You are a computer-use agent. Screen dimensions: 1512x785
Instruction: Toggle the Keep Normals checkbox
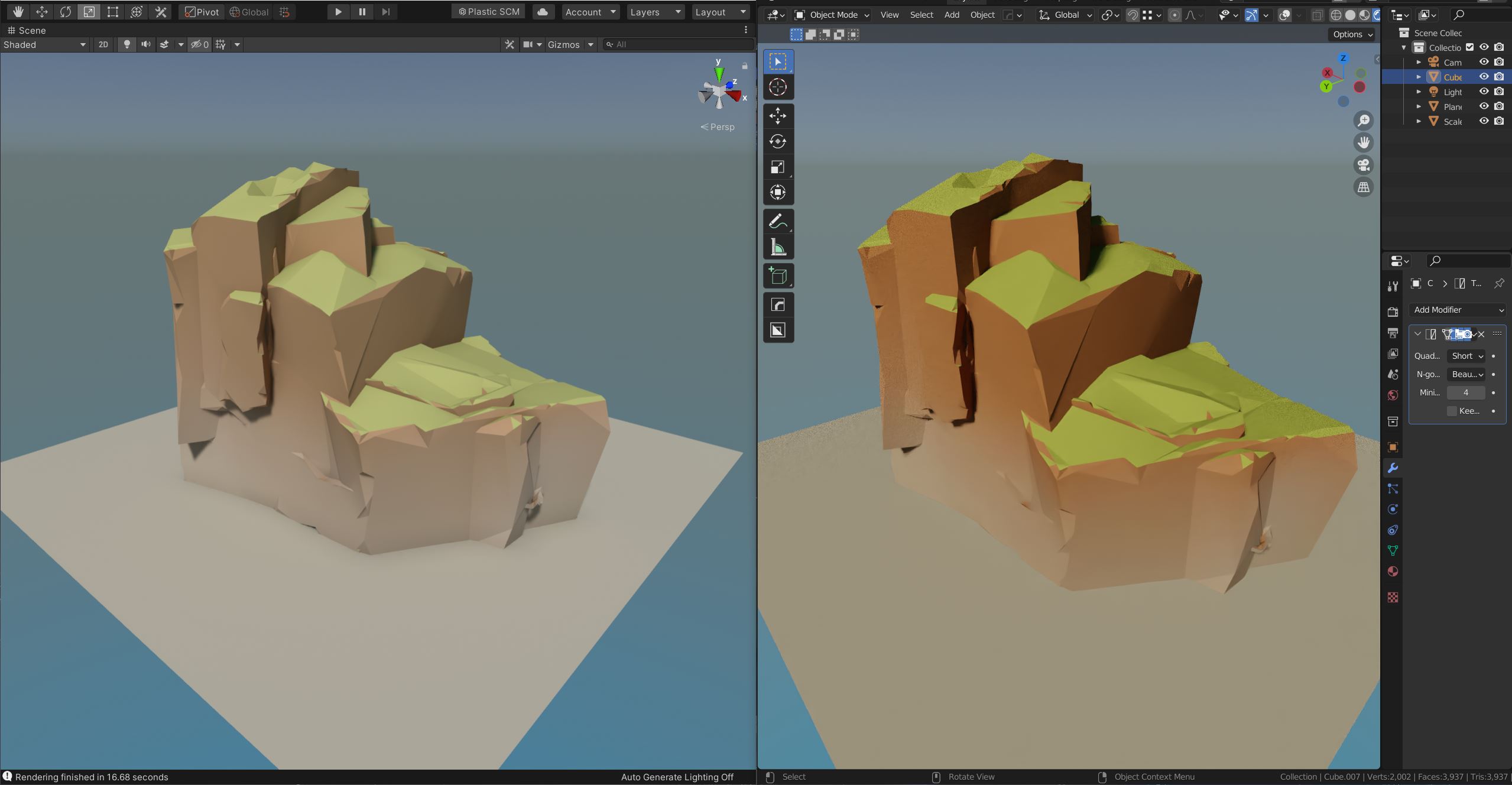coord(1452,411)
